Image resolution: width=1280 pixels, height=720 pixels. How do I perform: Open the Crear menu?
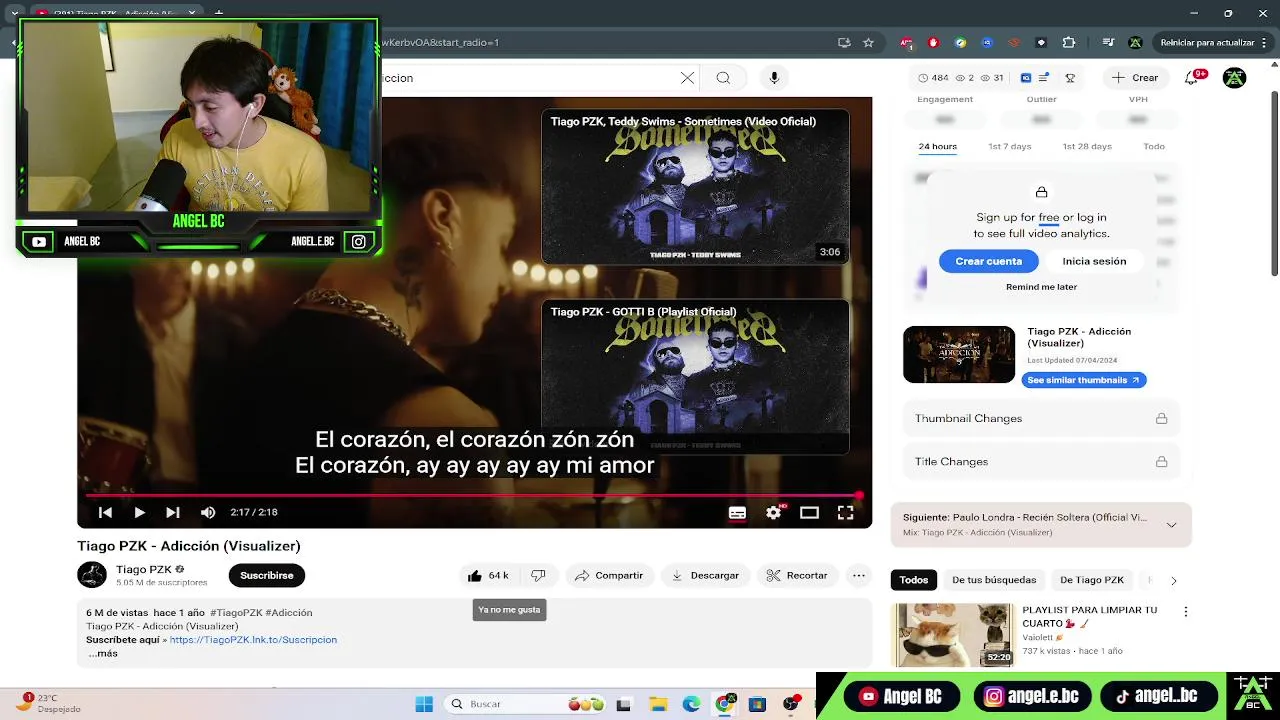tap(1134, 78)
